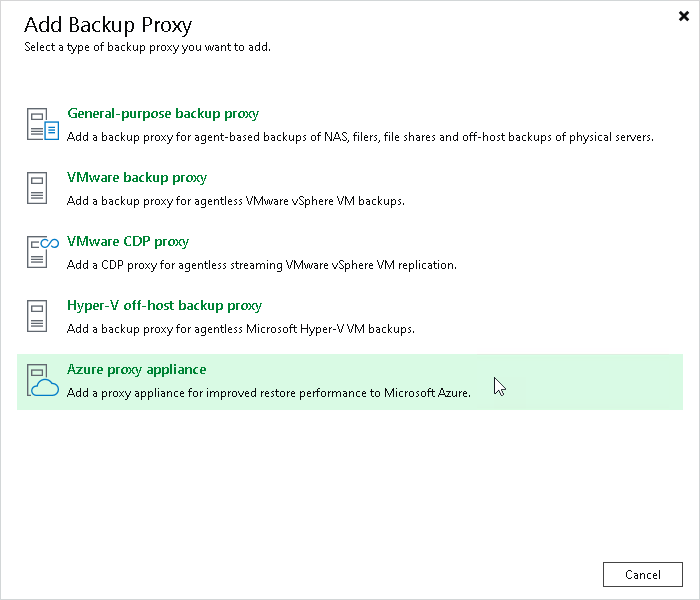Click the Add Backup Proxy dialog title
The height and width of the screenshot is (600, 700).
click(108, 25)
